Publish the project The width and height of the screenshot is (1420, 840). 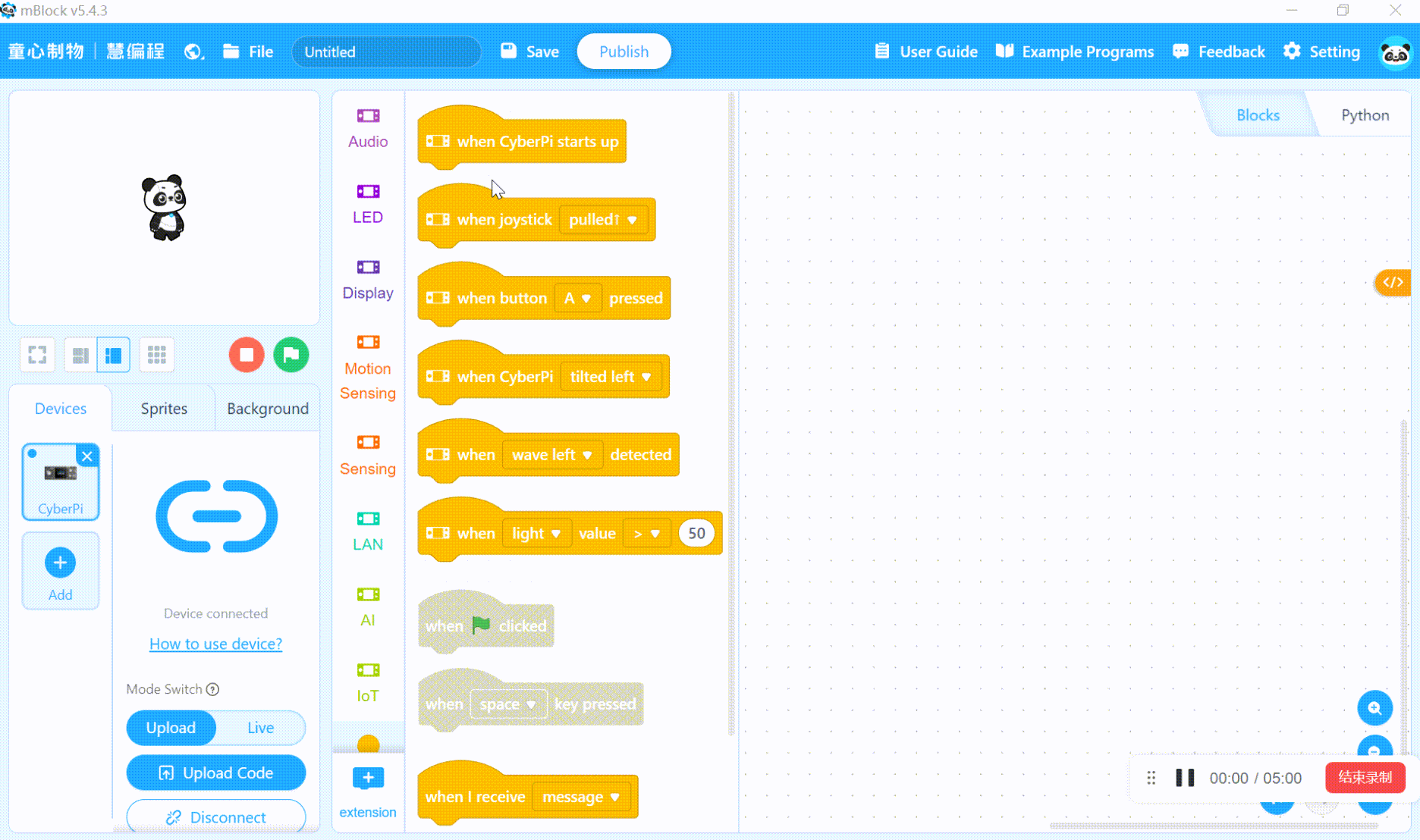[x=624, y=52]
